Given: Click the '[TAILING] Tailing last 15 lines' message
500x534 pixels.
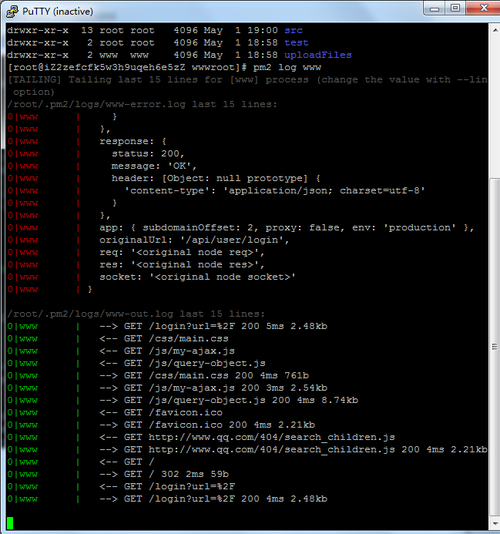Looking at the screenshot, I should 247,86.
